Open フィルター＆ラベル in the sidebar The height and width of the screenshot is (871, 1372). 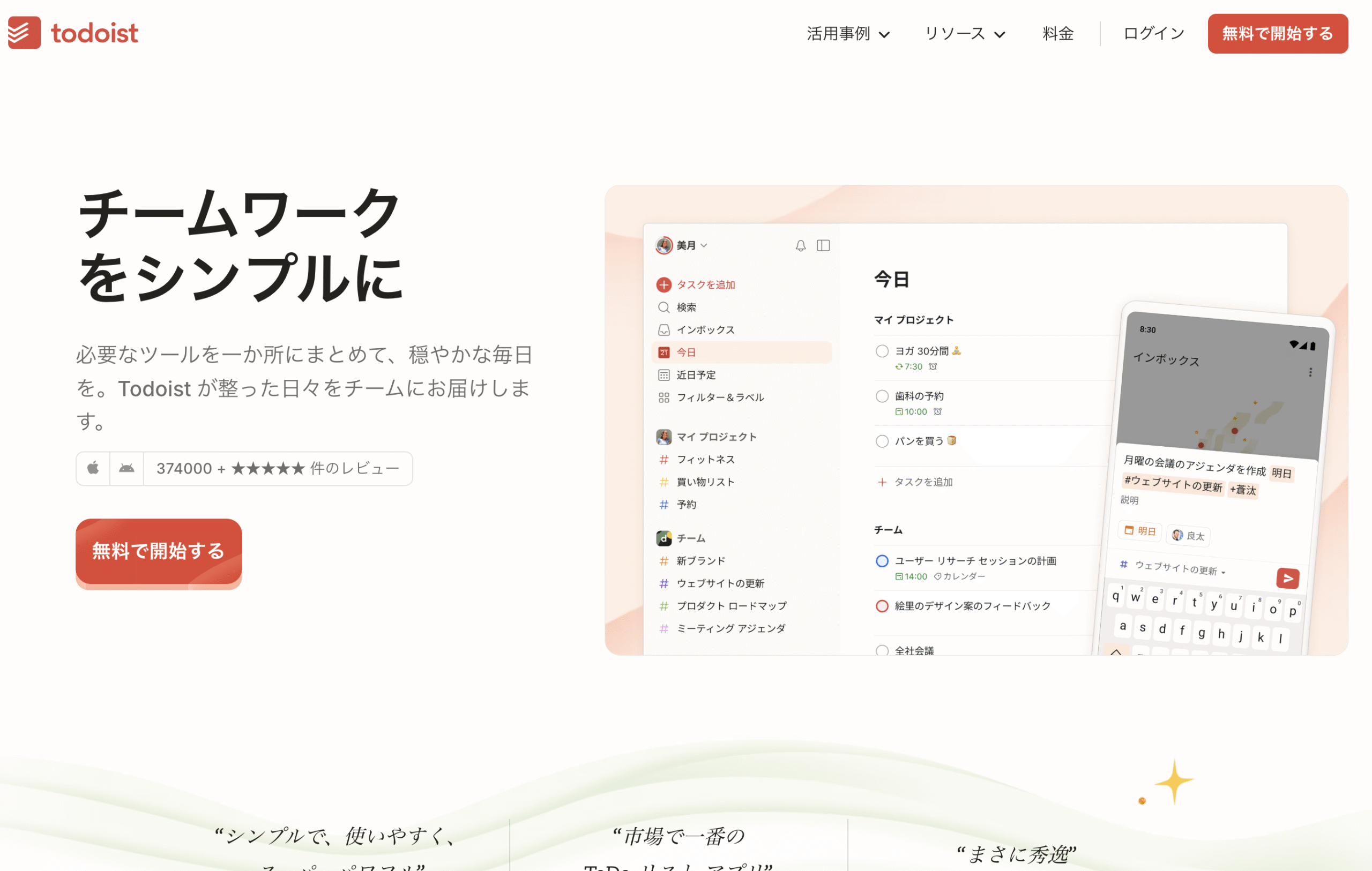pyautogui.click(x=741, y=397)
